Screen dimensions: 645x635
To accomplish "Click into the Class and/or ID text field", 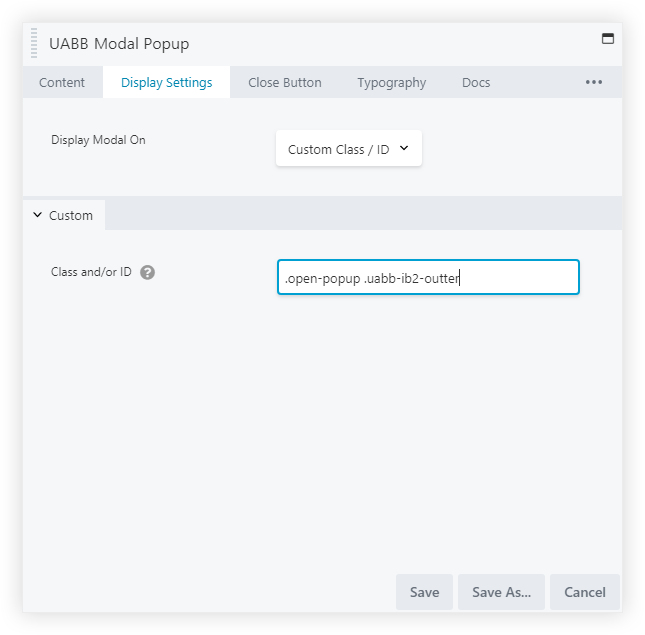I will coord(428,277).
